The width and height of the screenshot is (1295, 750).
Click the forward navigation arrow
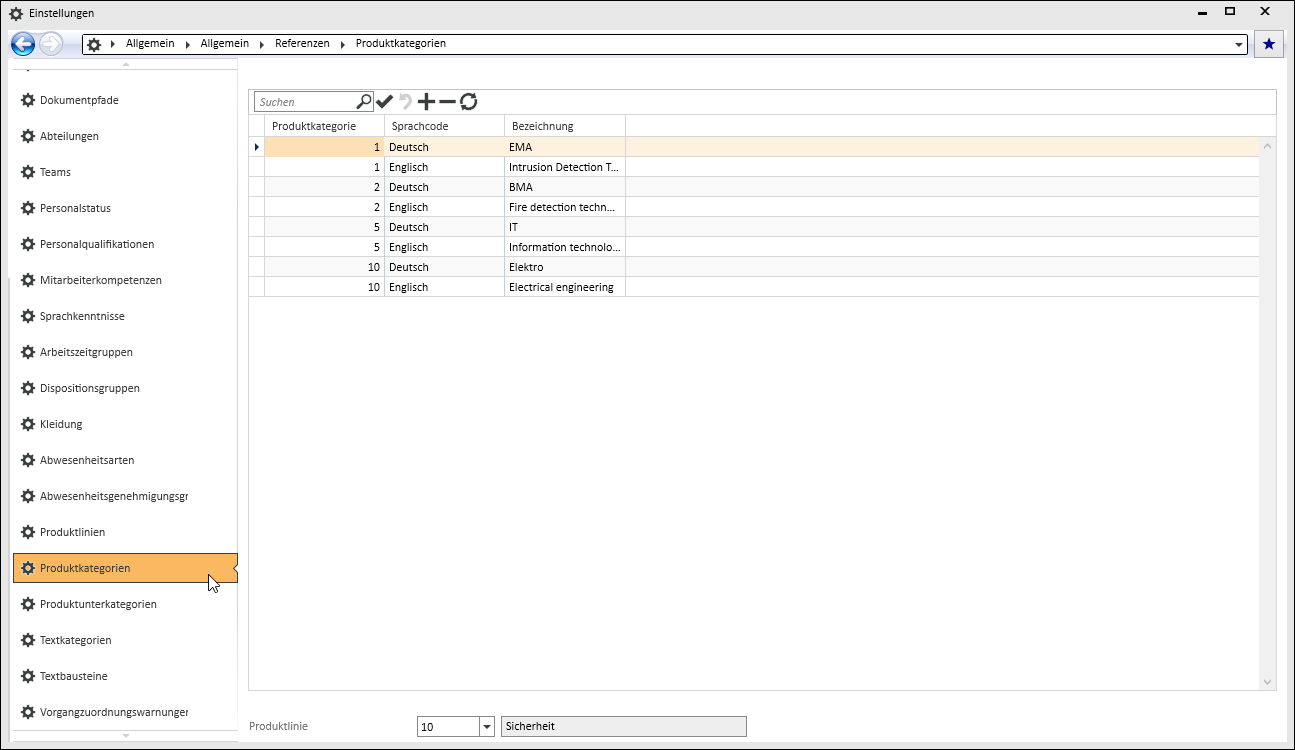[x=51, y=44]
